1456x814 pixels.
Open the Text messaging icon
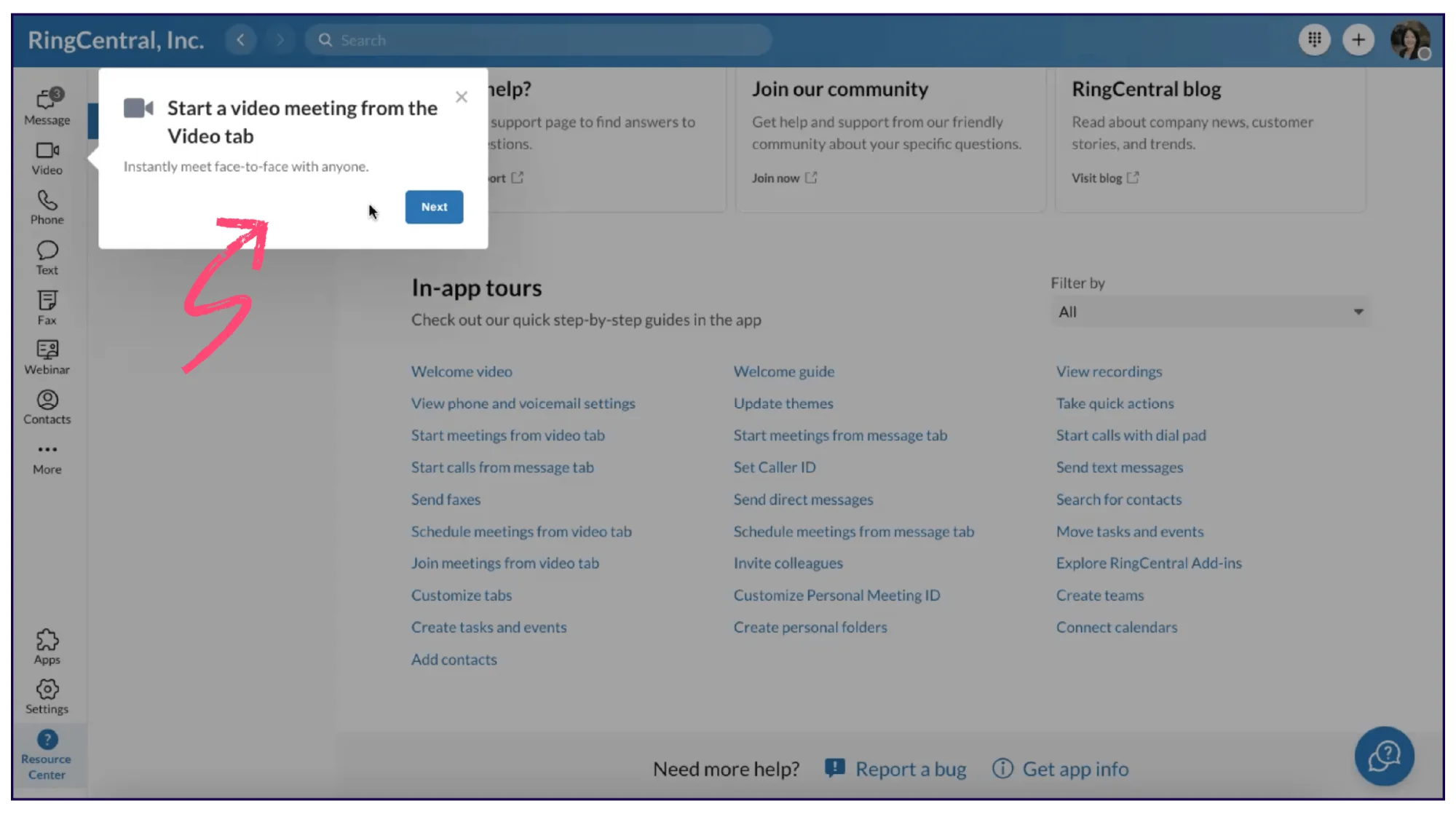(x=47, y=258)
